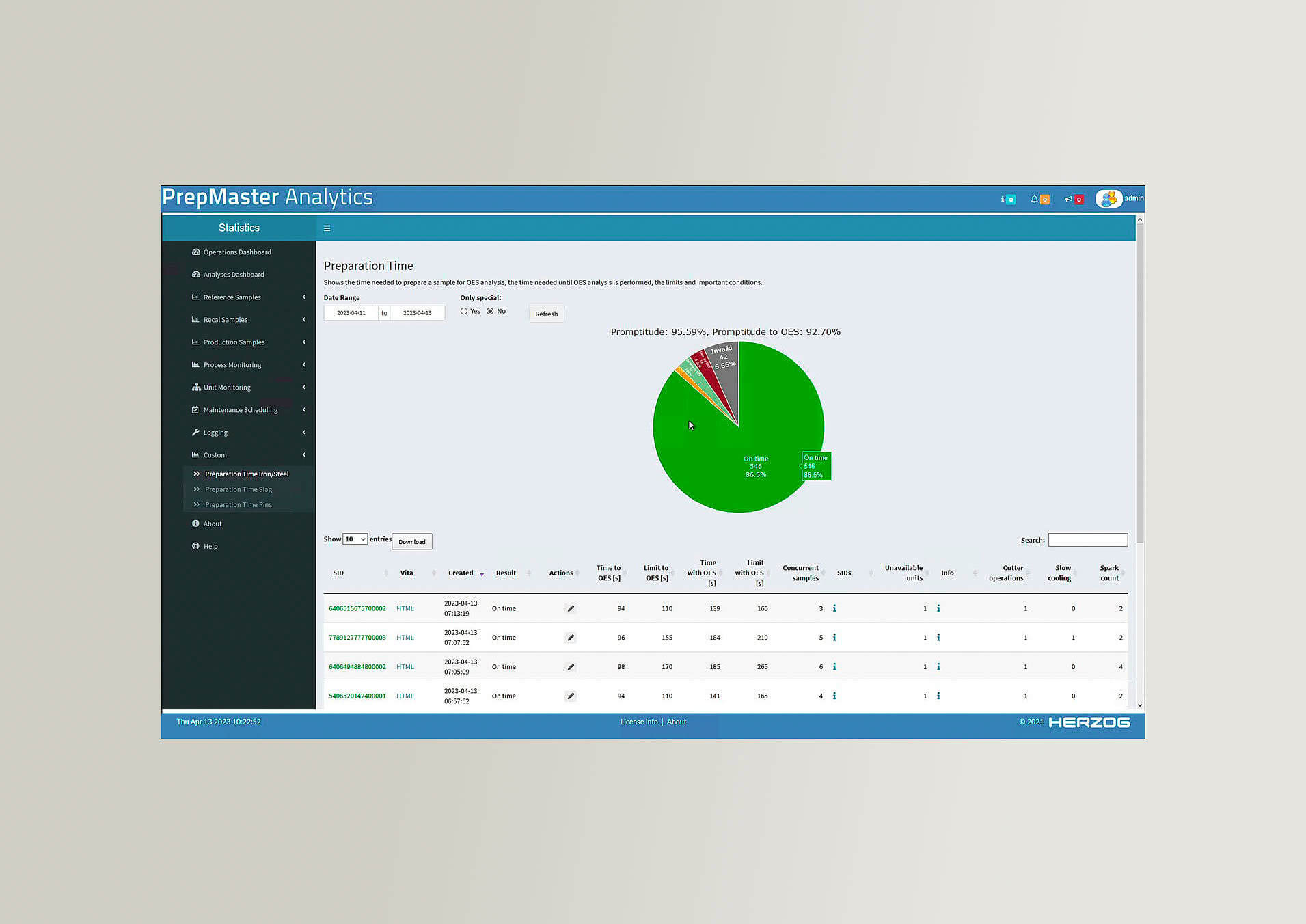The image size is (1306, 924).
Task: Click the end date field 2023-04-13
Action: point(417,313)
